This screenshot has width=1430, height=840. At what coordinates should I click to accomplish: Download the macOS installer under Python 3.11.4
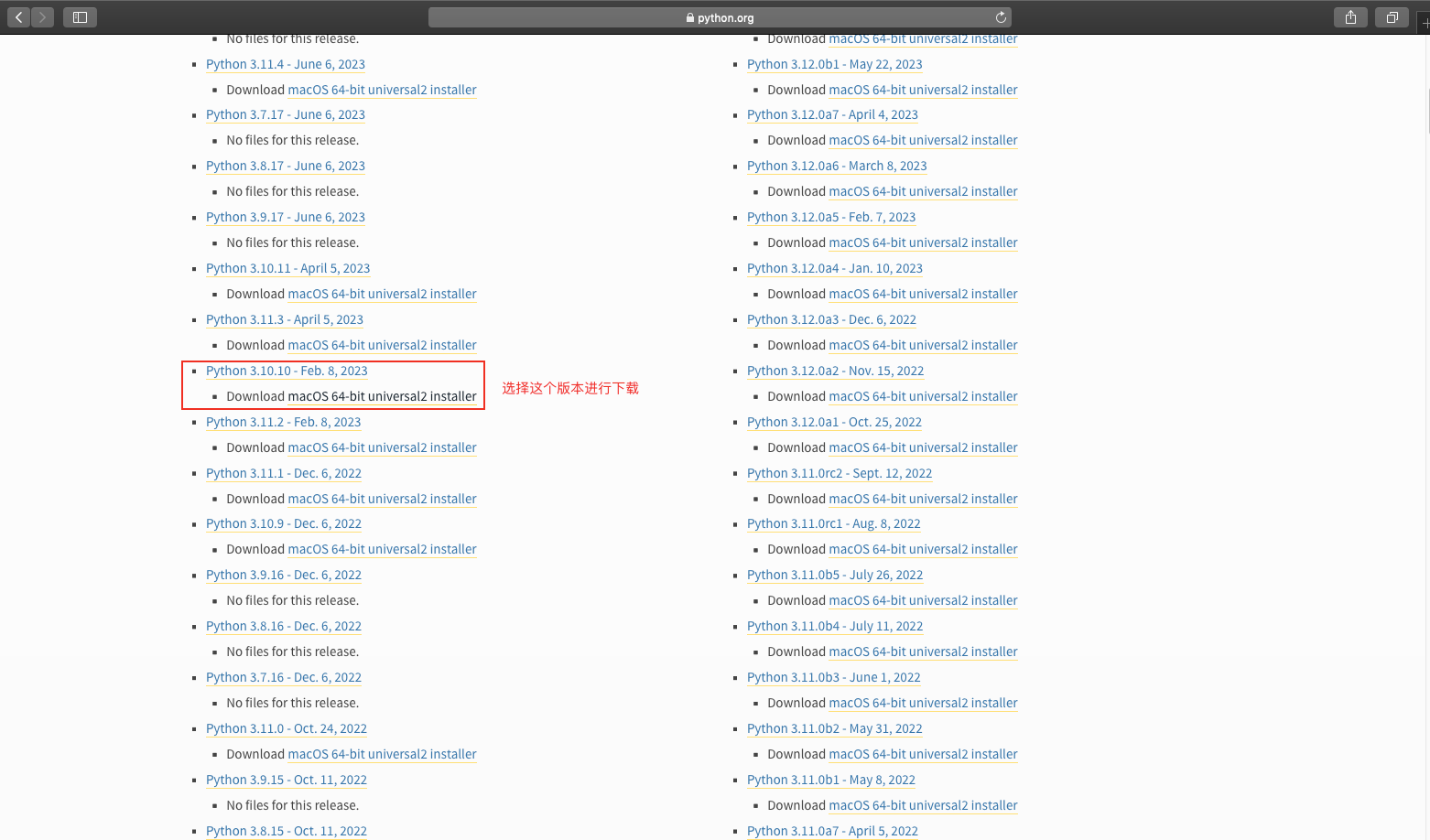click(x=382, y=90)
